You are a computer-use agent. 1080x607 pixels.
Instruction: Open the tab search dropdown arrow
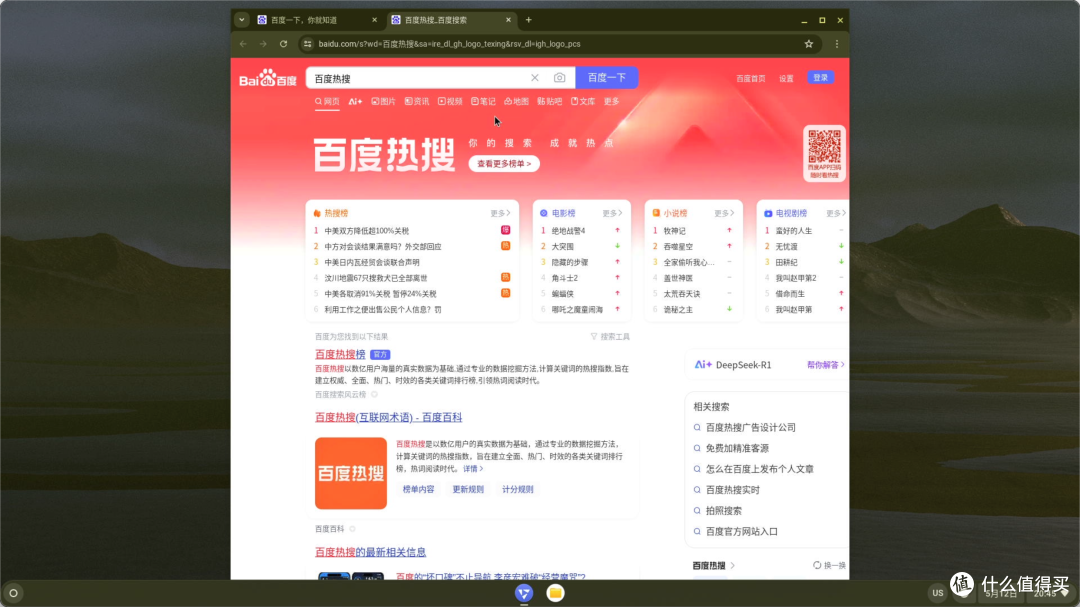click(x=242, y=20)
